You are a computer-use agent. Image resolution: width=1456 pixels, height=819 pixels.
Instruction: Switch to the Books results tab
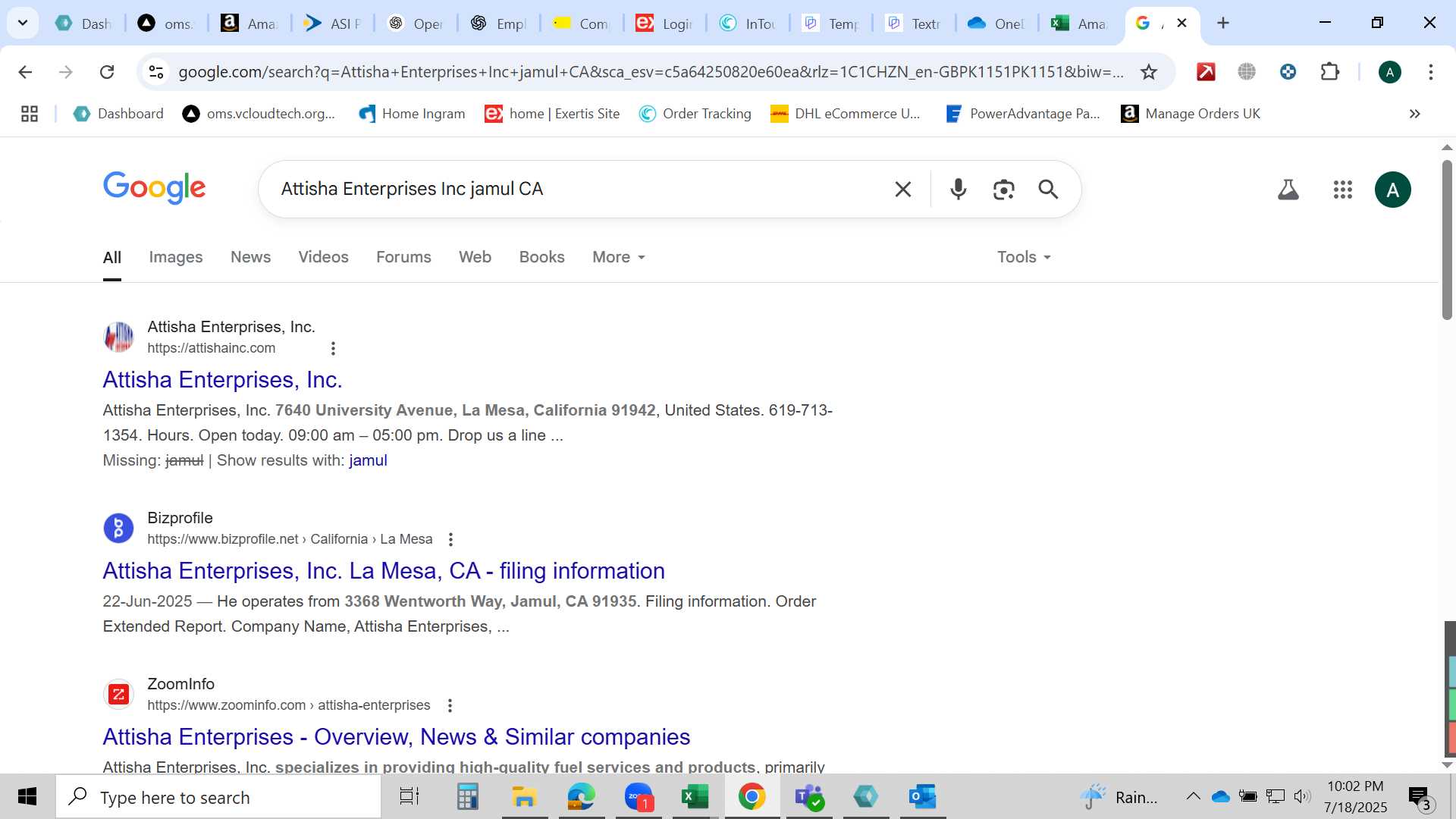541,257
